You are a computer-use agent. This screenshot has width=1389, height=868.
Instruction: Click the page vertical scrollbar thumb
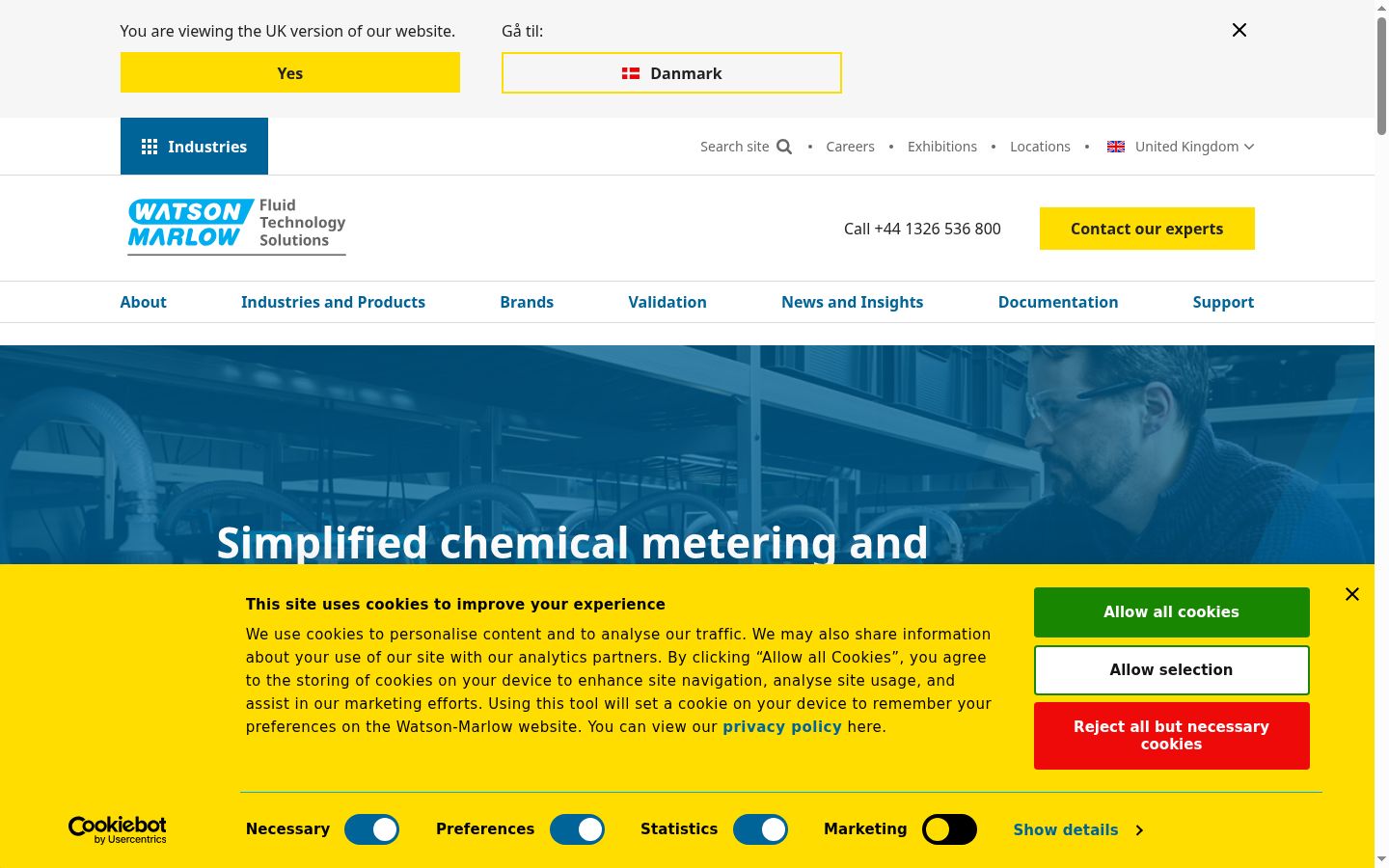1381,75
